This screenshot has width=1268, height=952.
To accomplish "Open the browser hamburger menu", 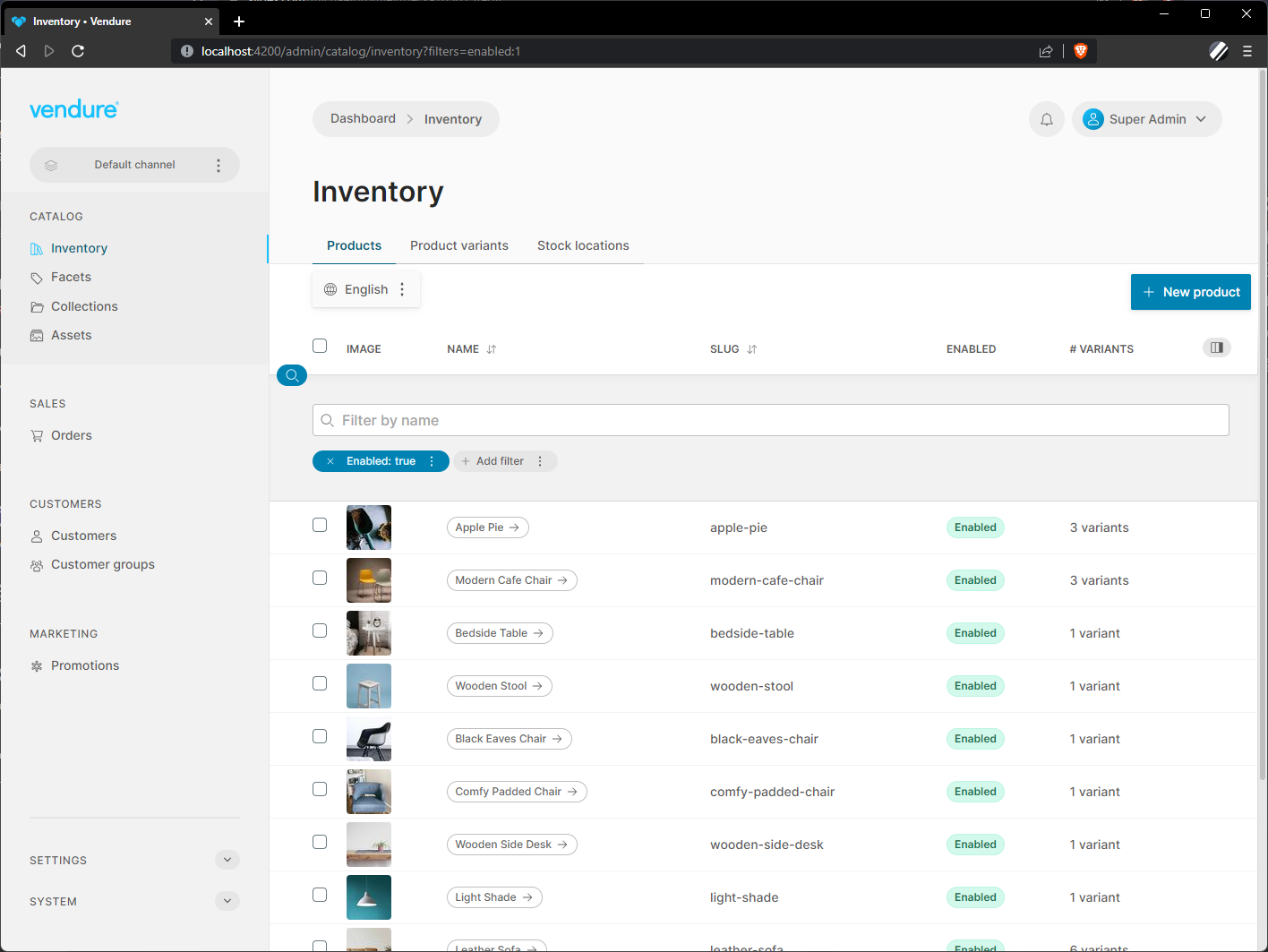I will (1247, 51).
